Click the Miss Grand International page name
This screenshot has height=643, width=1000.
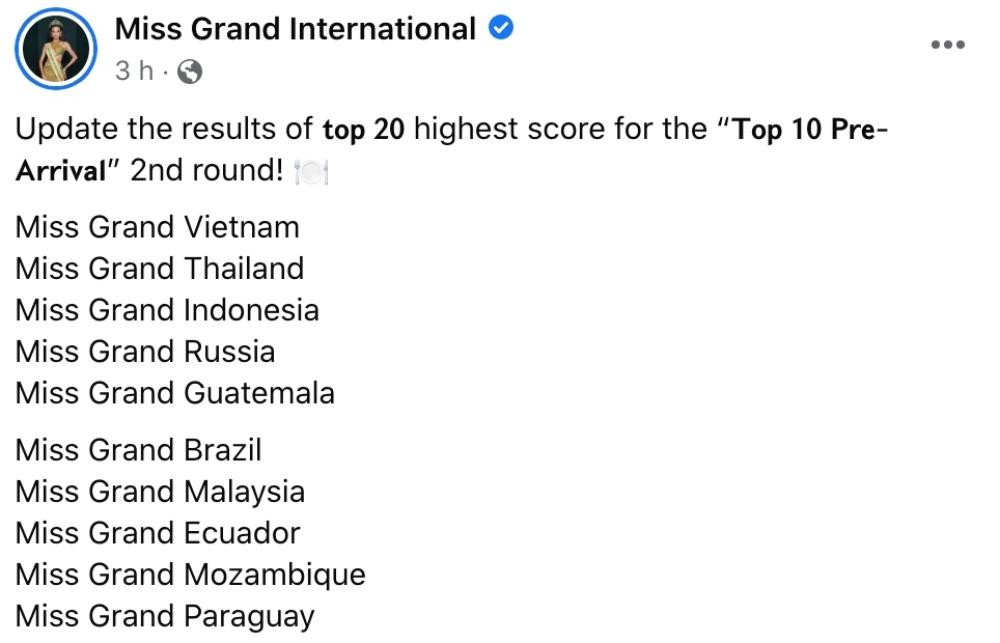295,30
